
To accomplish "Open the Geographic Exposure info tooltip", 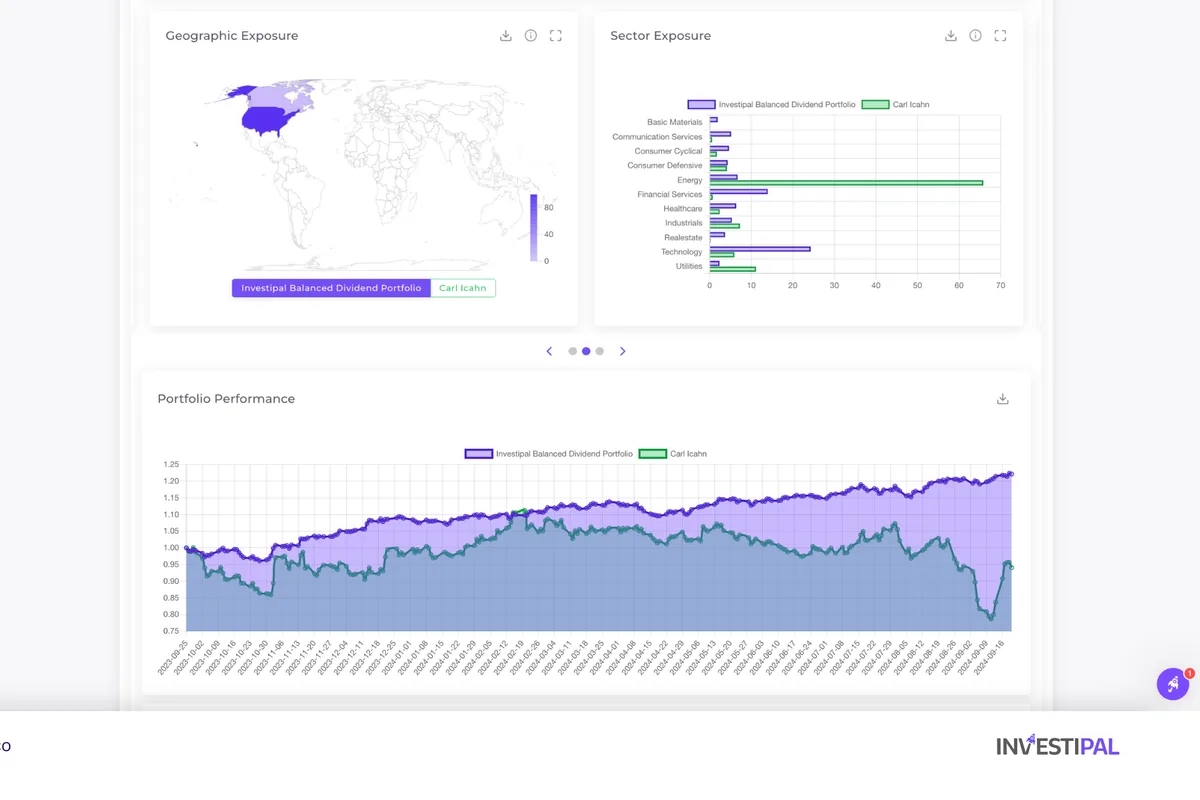I will [x=530, y=35].
